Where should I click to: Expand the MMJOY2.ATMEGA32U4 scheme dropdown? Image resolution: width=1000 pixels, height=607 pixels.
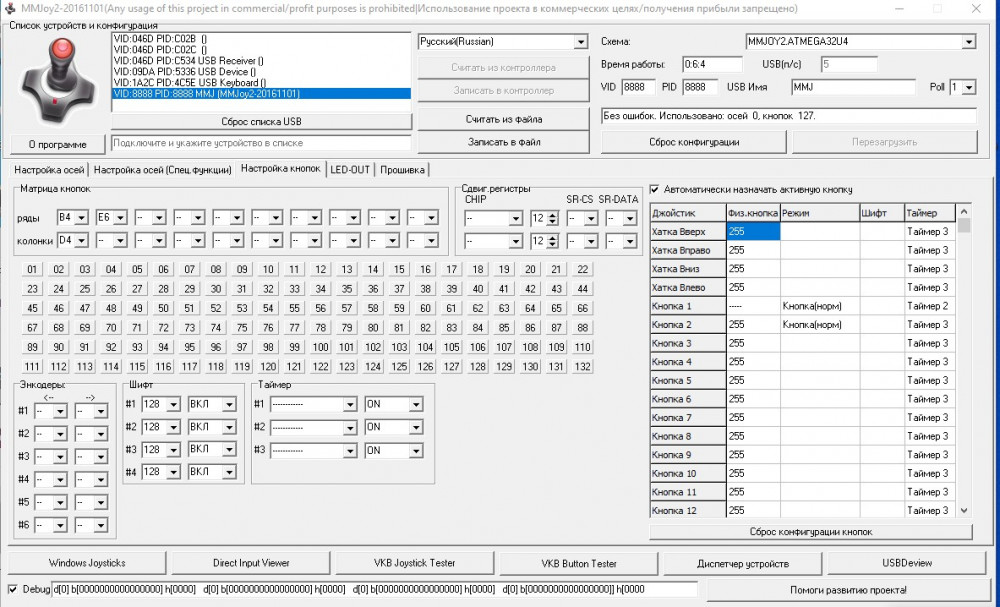click(968, 42)
